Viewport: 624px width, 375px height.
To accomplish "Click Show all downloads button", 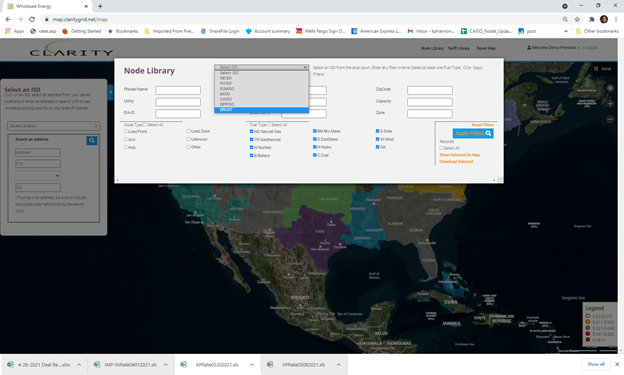I will click(596, 364).
